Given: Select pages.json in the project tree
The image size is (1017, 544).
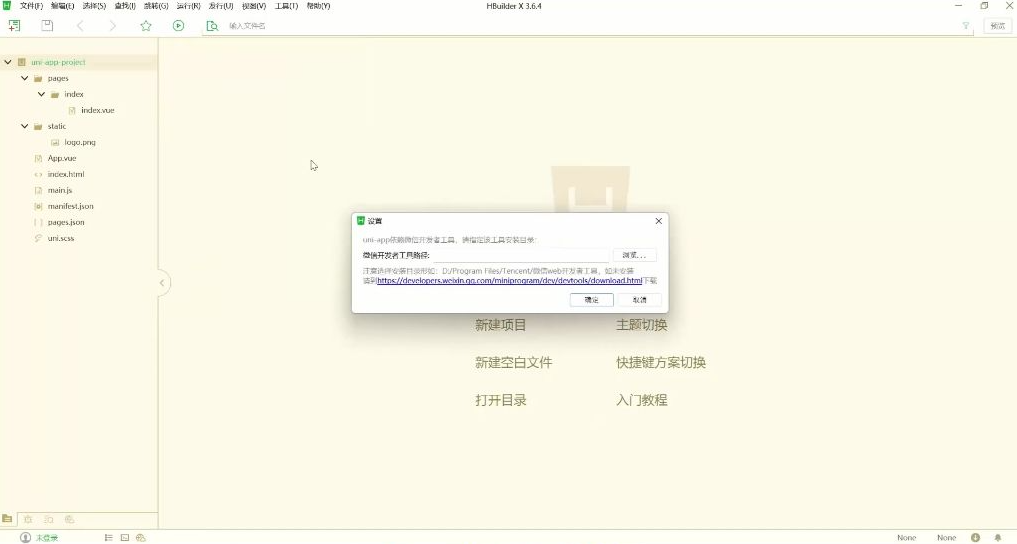Looking at the screenshot, I should pyautogui.click(x=66, y=222).
